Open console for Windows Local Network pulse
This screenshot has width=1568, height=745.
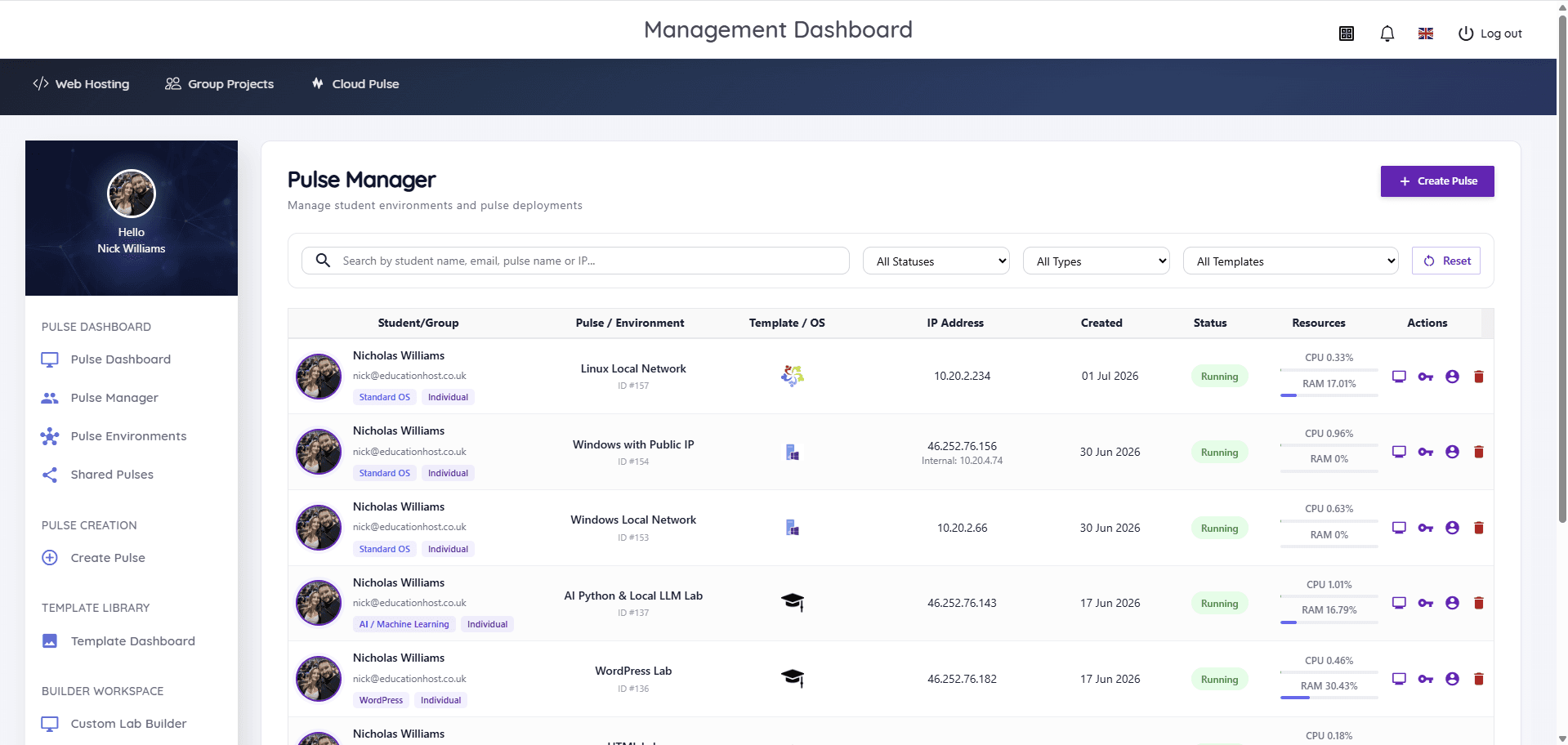click(1399, 528)
